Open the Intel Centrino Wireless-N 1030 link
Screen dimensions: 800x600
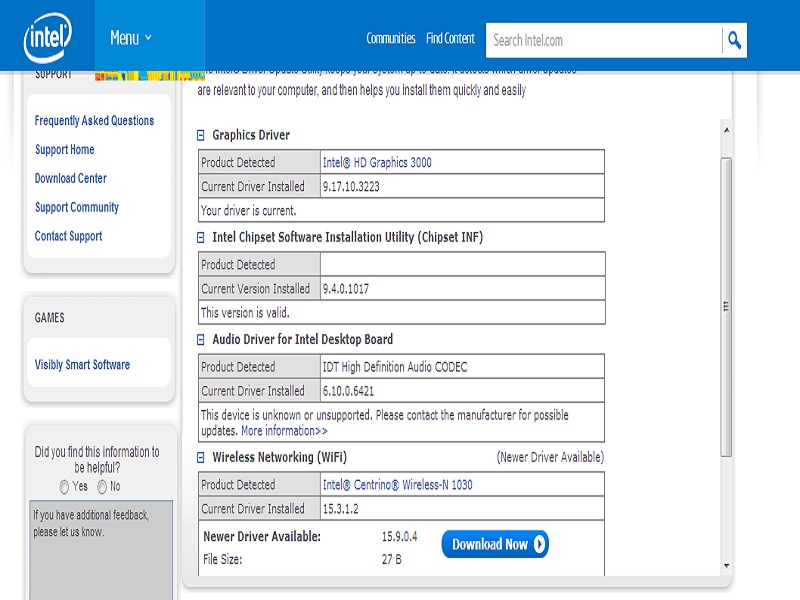pos(397,485)
